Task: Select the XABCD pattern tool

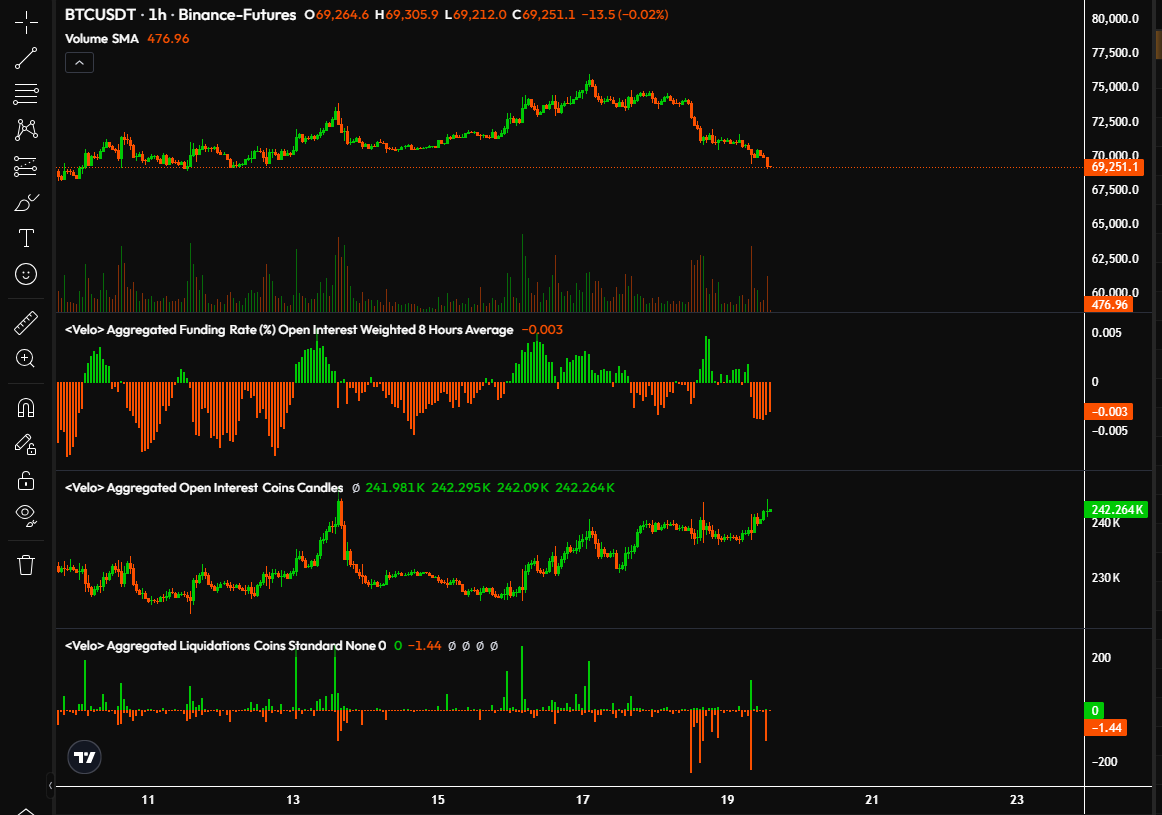Action: (26, 130)
